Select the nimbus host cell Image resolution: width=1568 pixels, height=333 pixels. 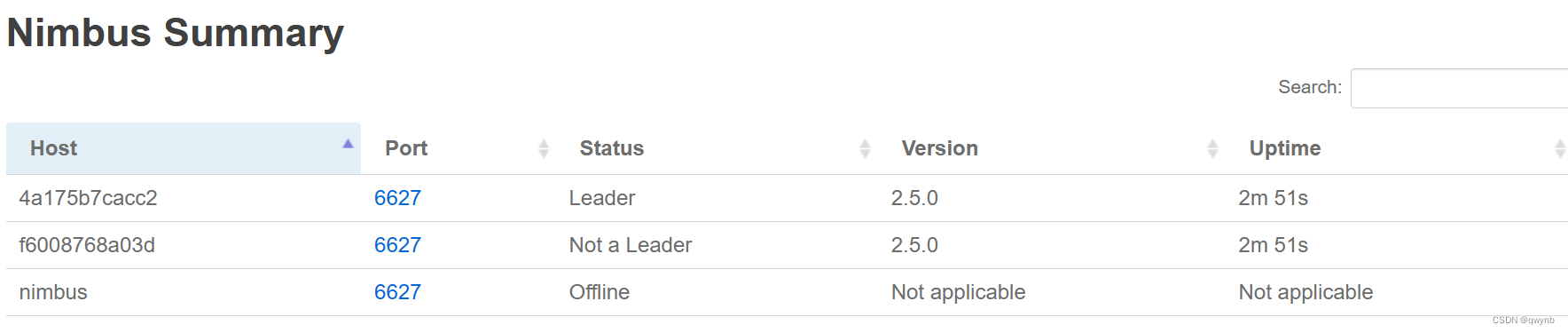pyautogui.click(x=53, y=292)
